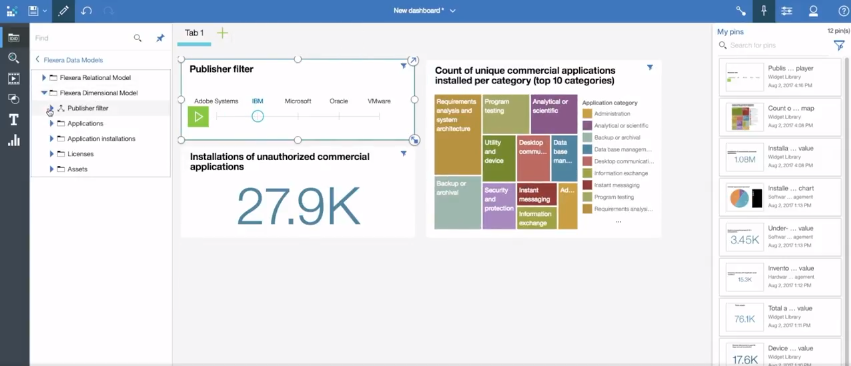Open the Search icon in left sidebar

[14, 58]
